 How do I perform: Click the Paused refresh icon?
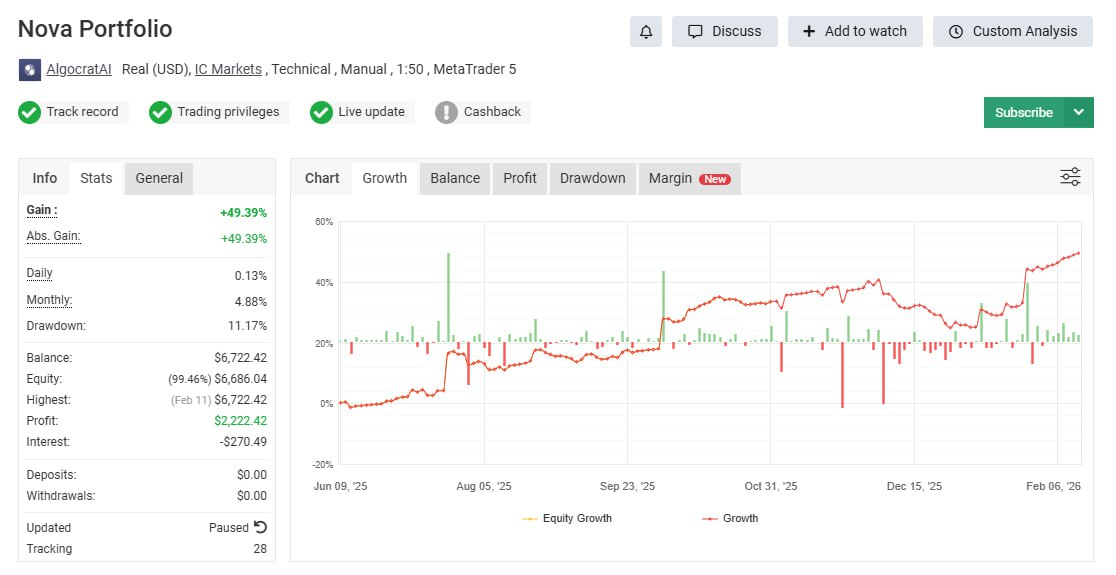click(261, 527)
